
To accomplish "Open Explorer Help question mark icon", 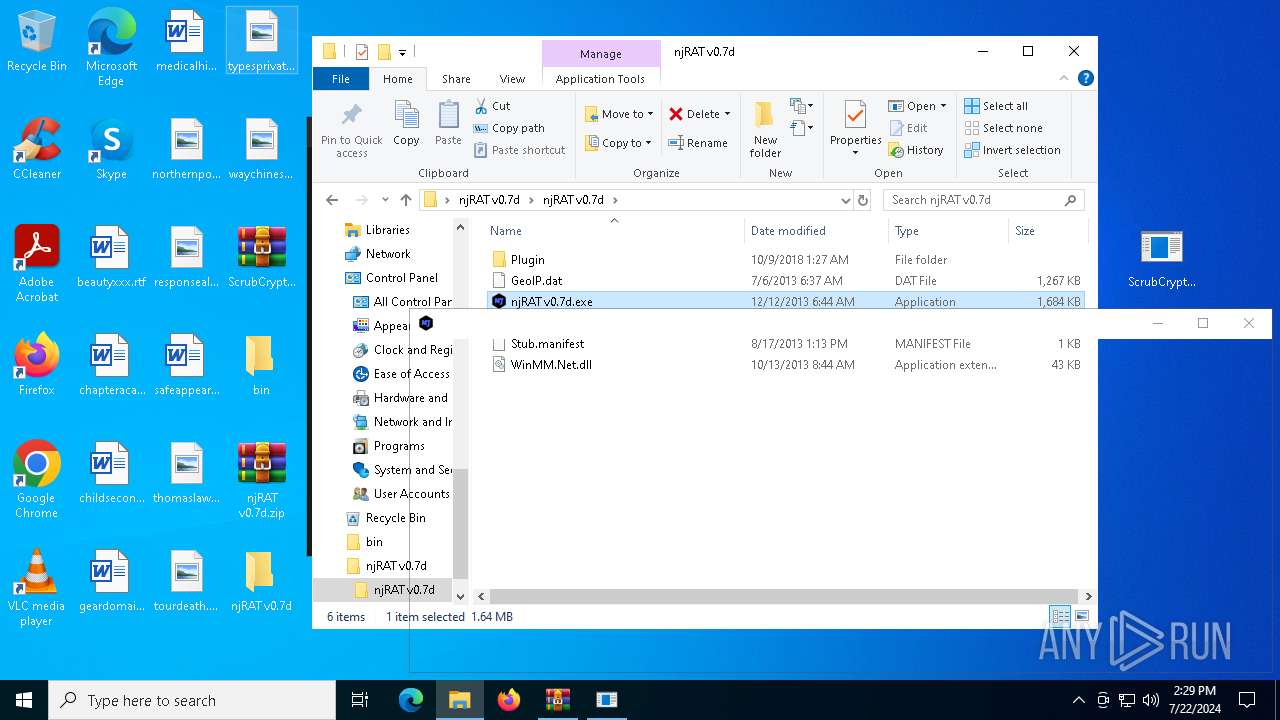I will pyautogui.click(x=1086, y=78).
